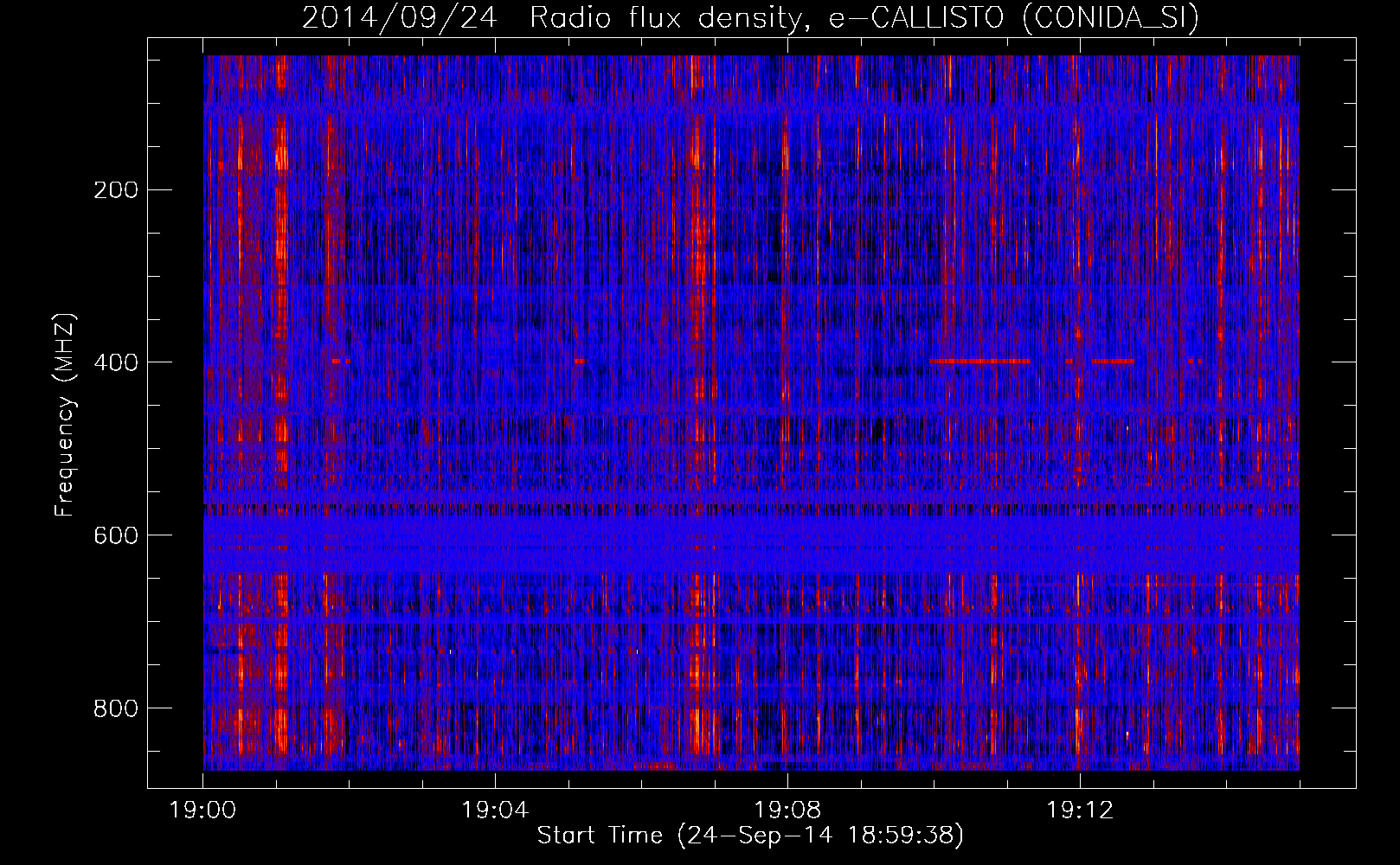Image resolution: width=1400 pixels, height=865 pixels.
Task: Click the 'Frequency (MHZ)' y-axis label
Action: [65, 414]
